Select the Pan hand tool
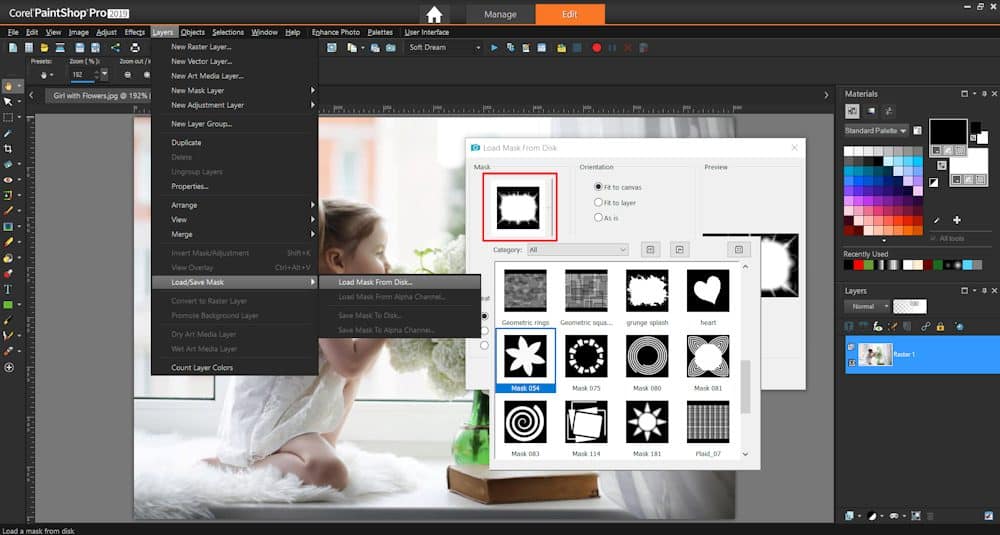 pos(9,86)
